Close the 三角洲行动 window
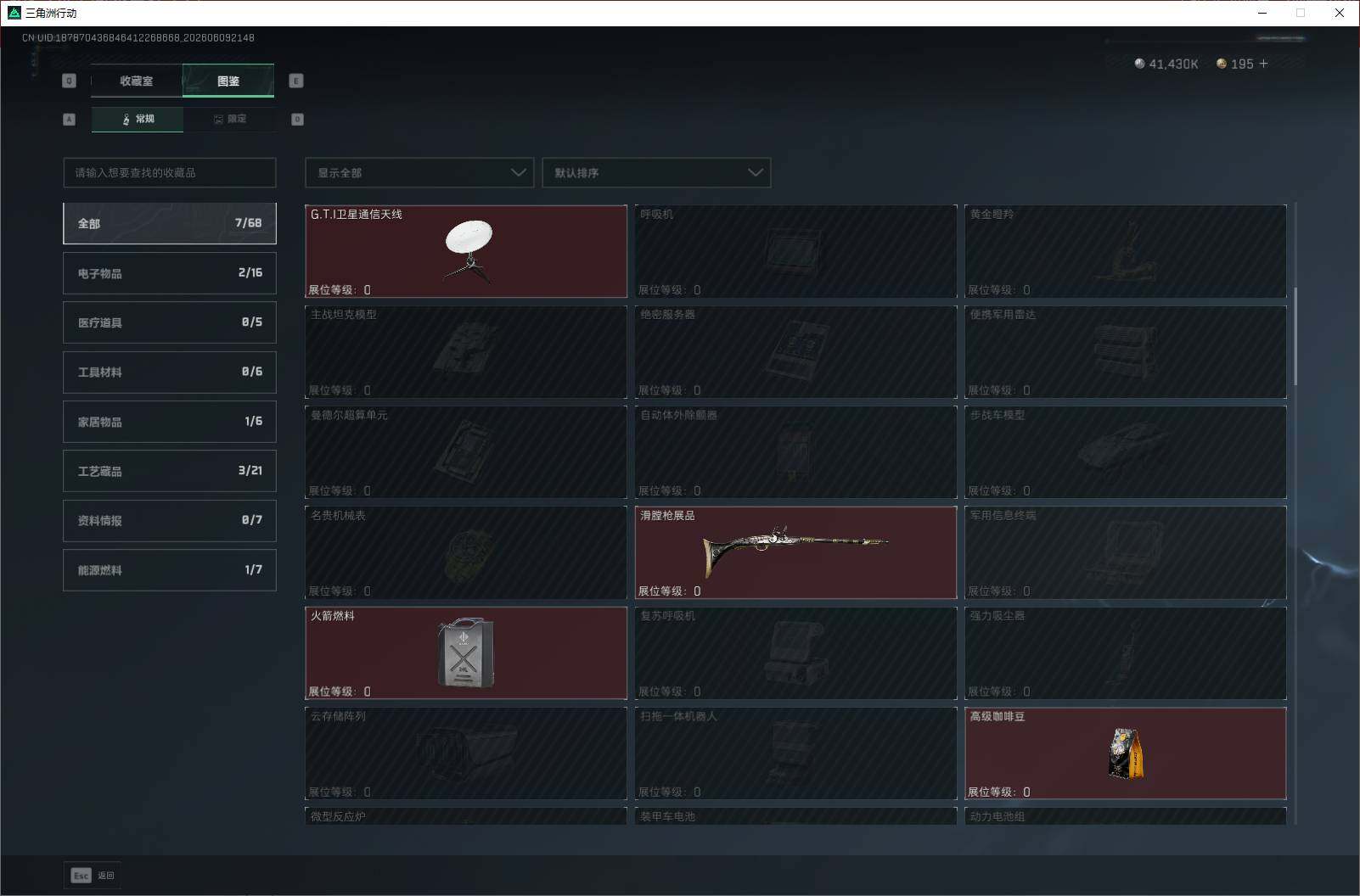Viewport: 1360px width, 896px height. coord(1340,13)
